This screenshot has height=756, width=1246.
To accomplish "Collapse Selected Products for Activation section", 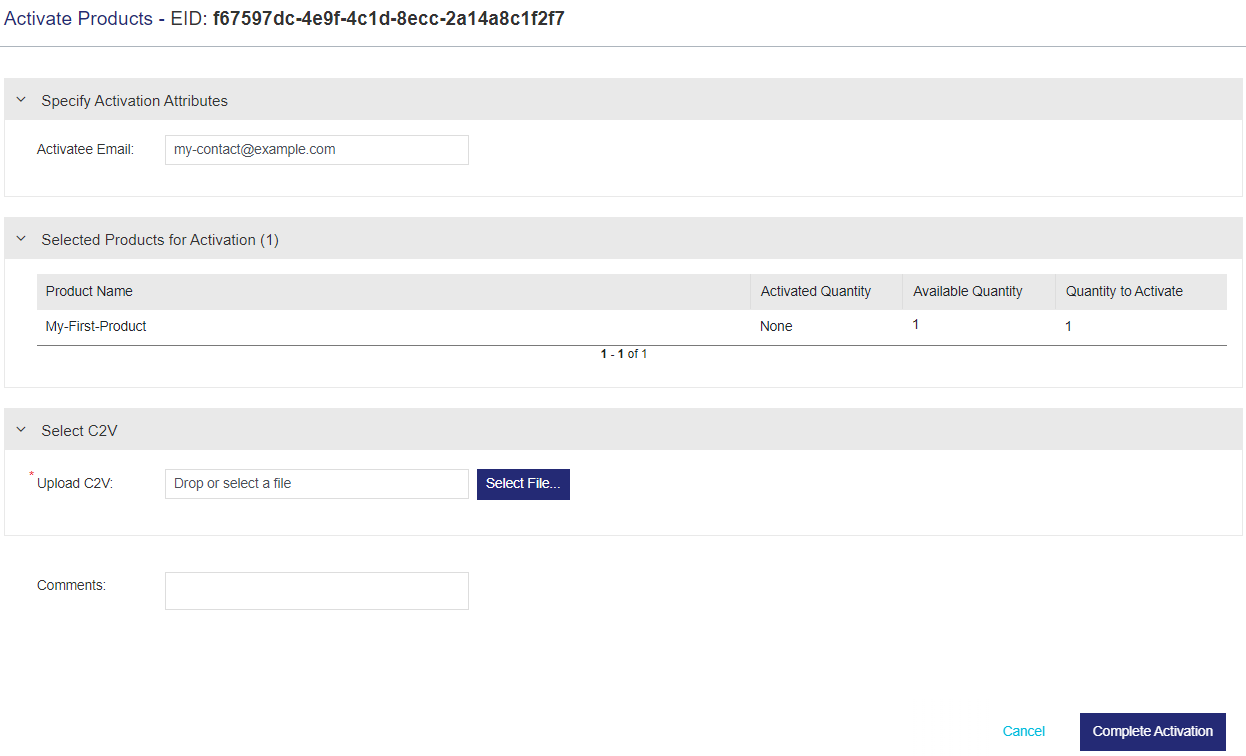I will point(21,239).
